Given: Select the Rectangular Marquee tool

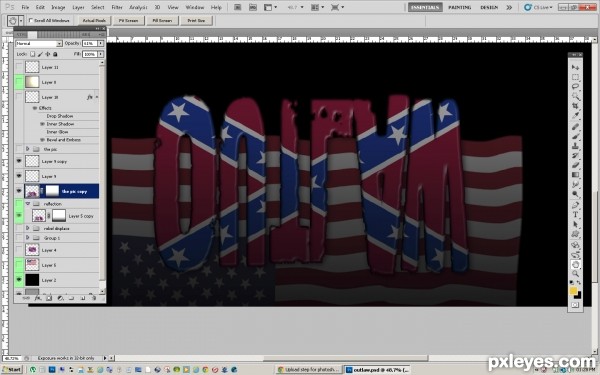Looking at the screenshot, I should [x=575, y=77].
